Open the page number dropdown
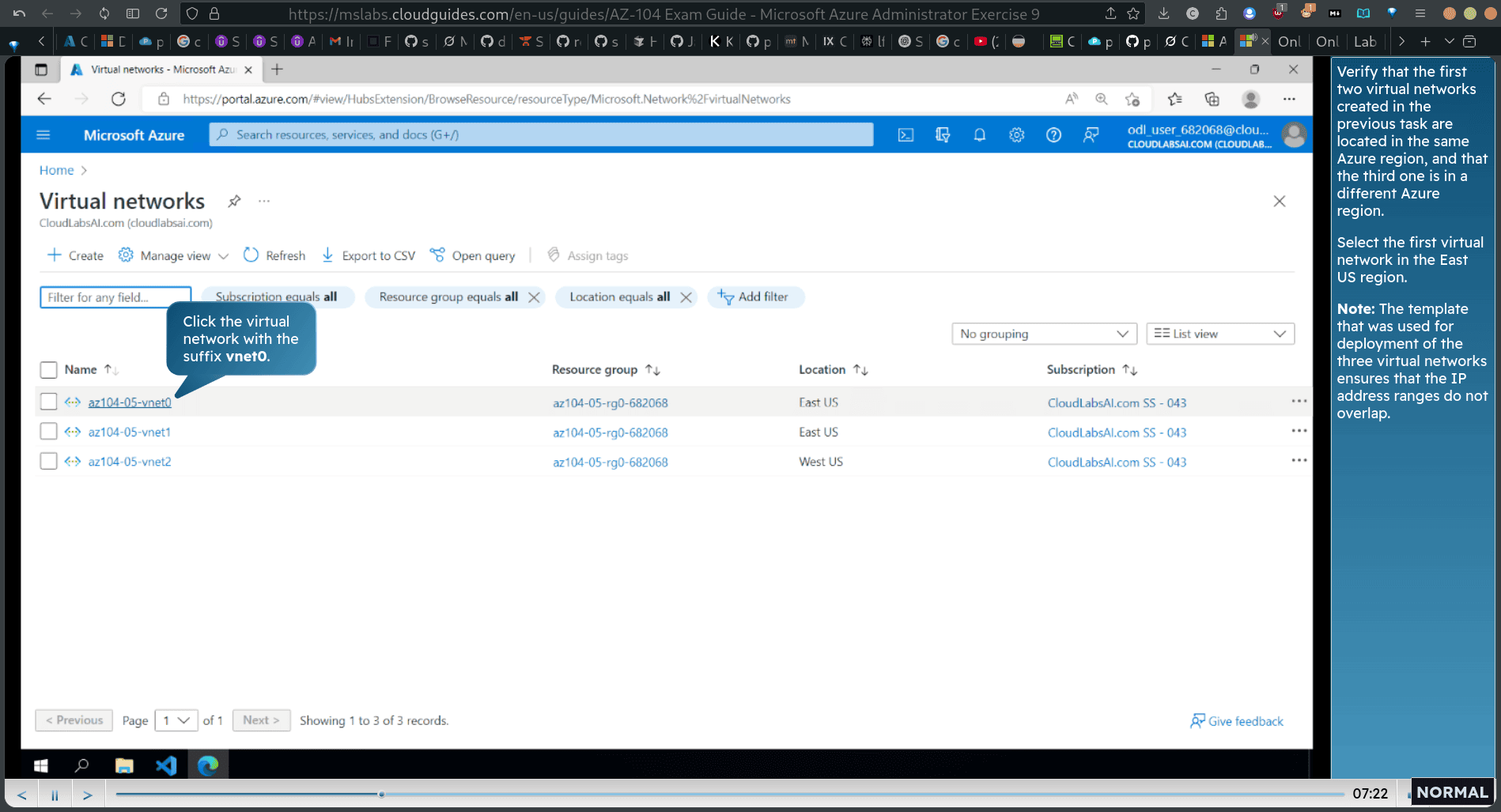1501x812 pixels. (176, 720)
